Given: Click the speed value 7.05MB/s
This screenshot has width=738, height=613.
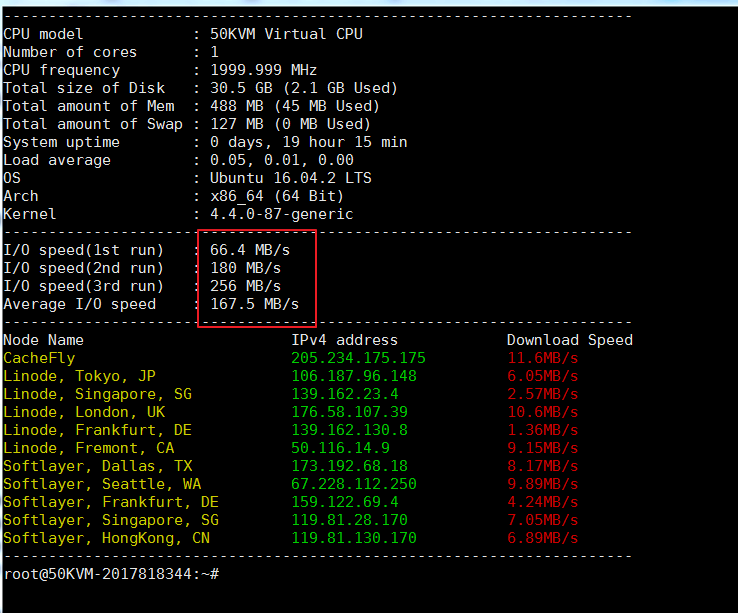Looking at the screenshot, I should 542,520.
